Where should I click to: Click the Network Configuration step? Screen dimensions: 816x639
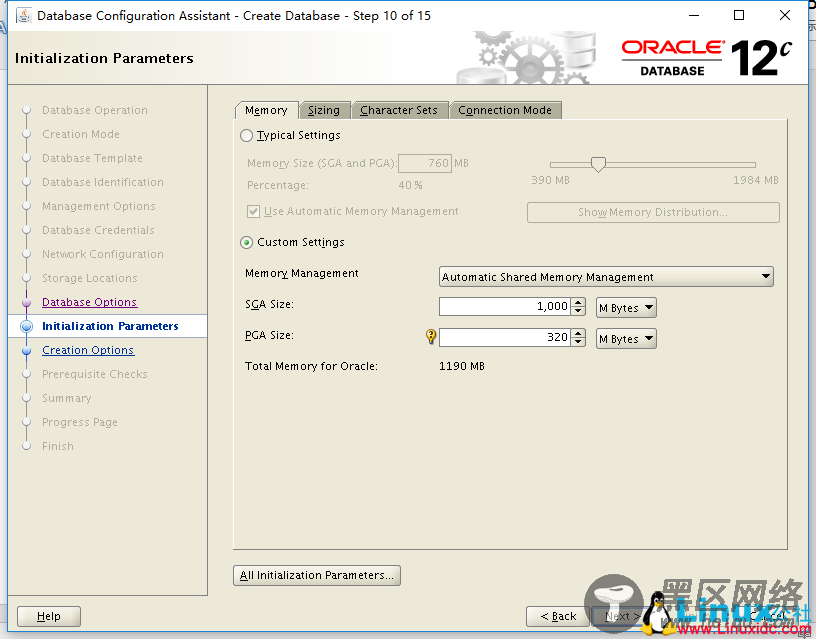[x=103, y=254]
